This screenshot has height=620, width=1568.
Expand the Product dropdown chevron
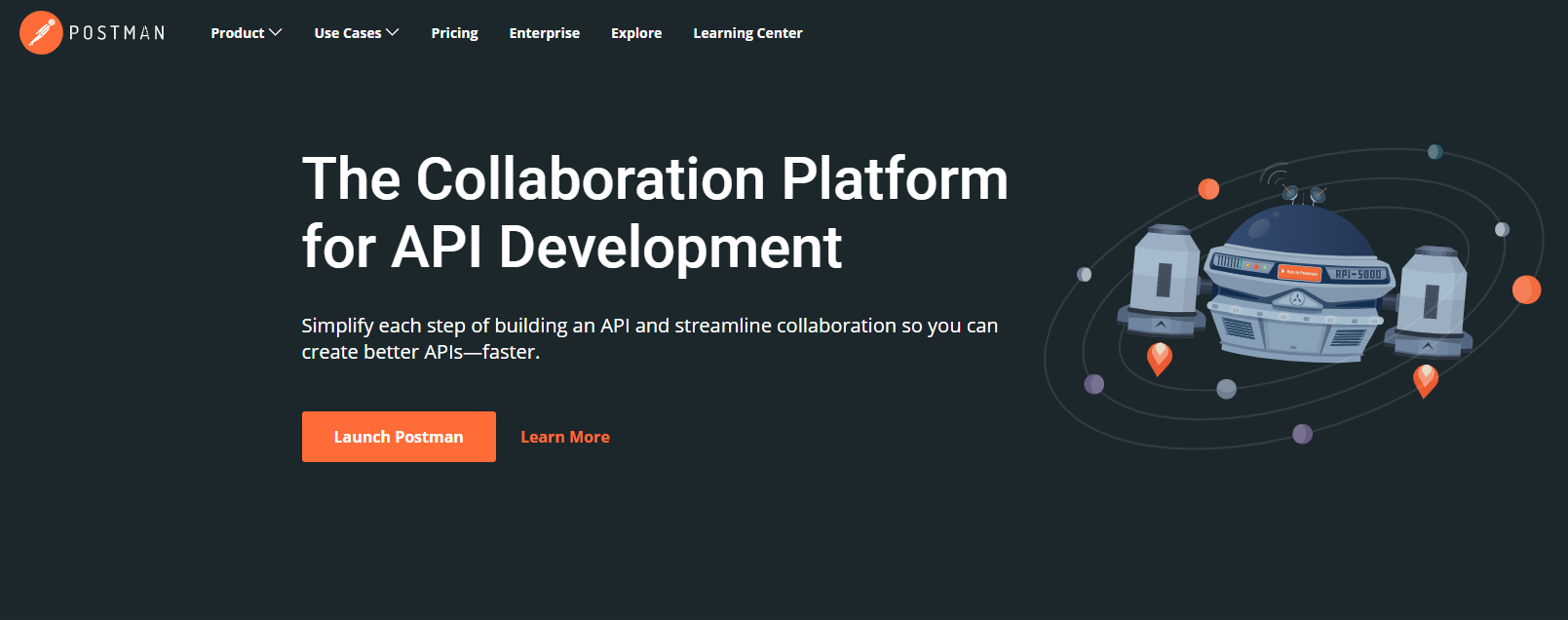276,33
